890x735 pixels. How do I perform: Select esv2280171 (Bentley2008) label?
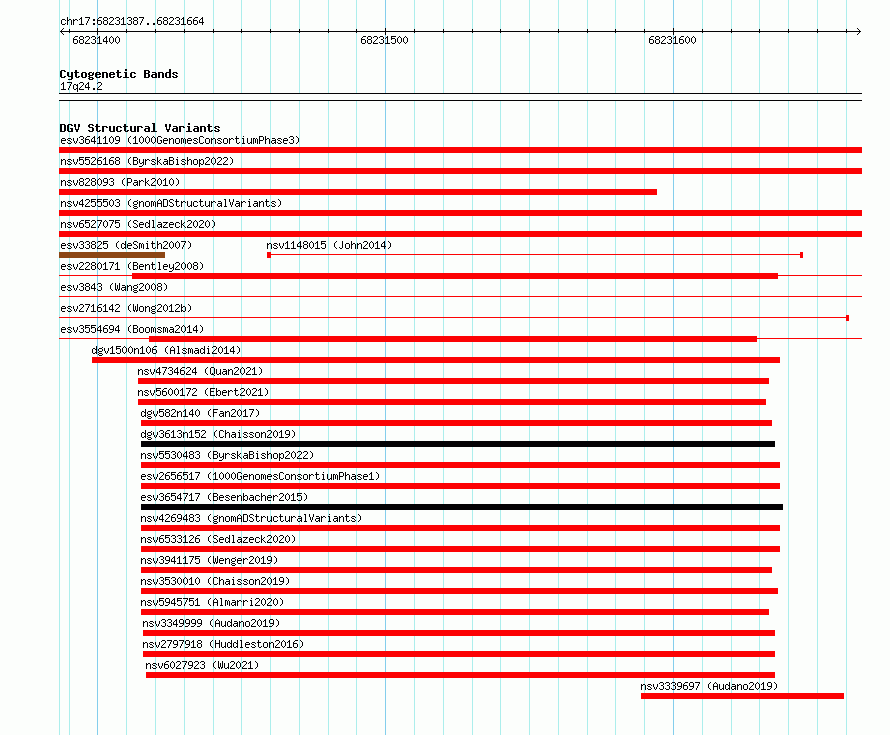coord(132,266)
